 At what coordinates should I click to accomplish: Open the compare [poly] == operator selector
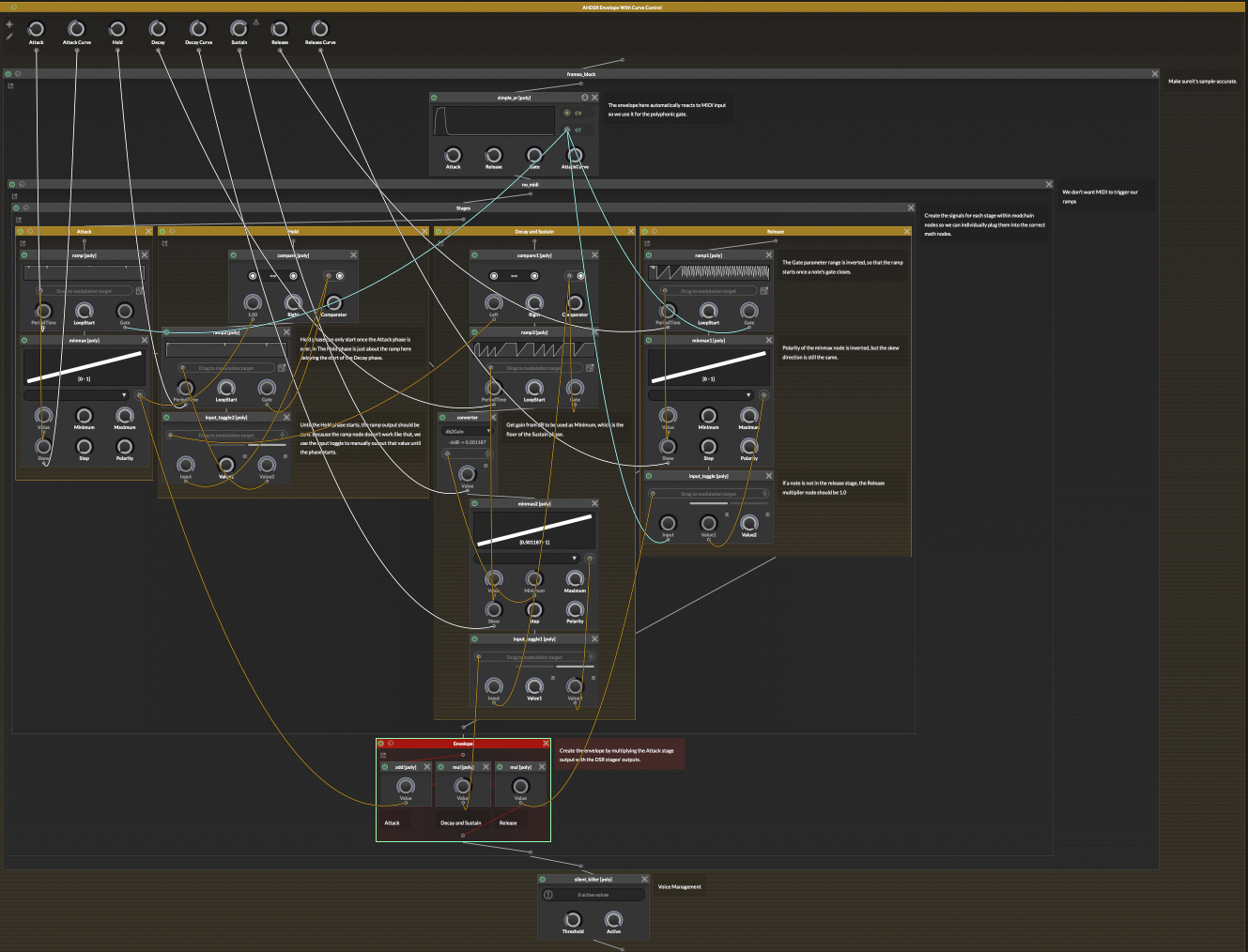273,276
